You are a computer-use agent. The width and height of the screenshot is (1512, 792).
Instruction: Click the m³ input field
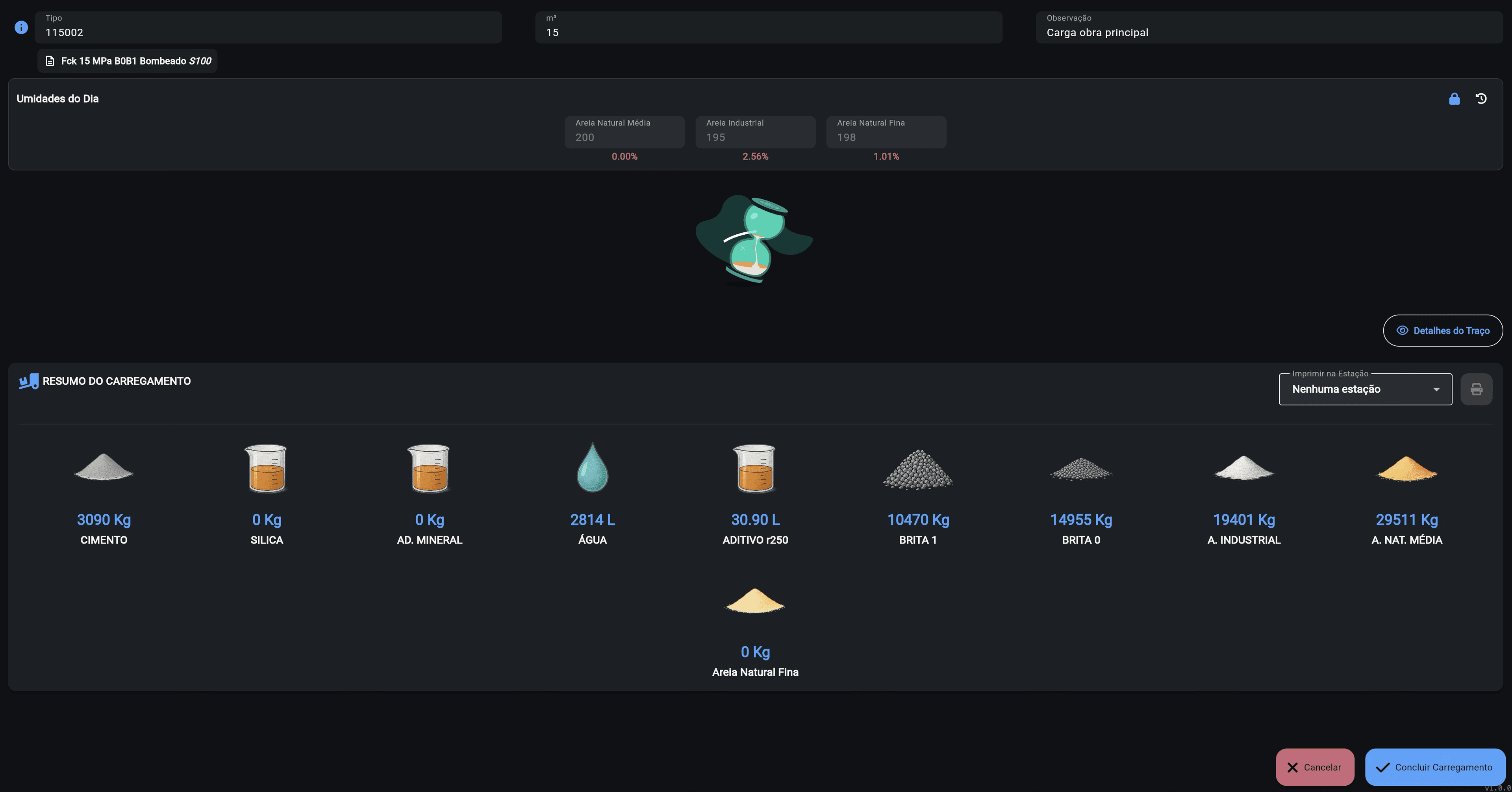pos(769,27)
